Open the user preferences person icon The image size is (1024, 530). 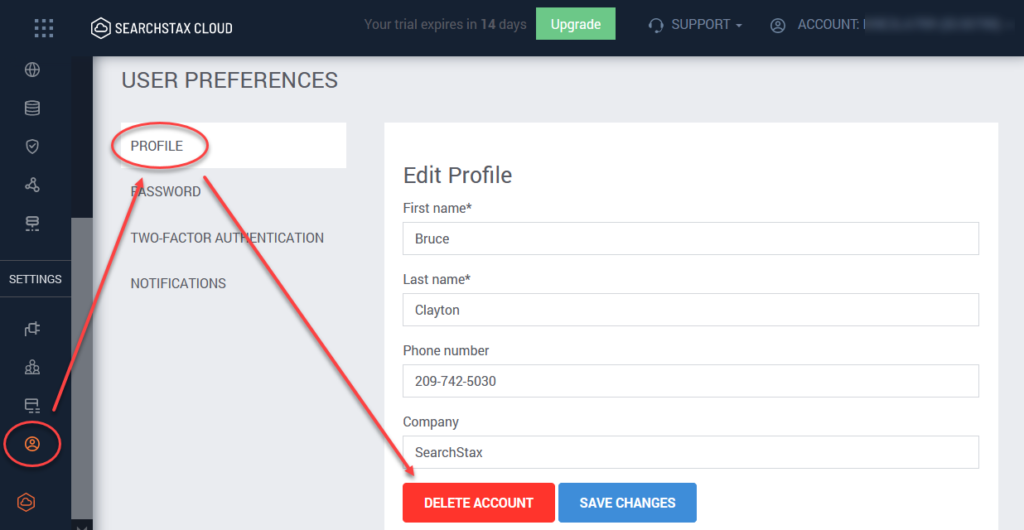(32, 444)
